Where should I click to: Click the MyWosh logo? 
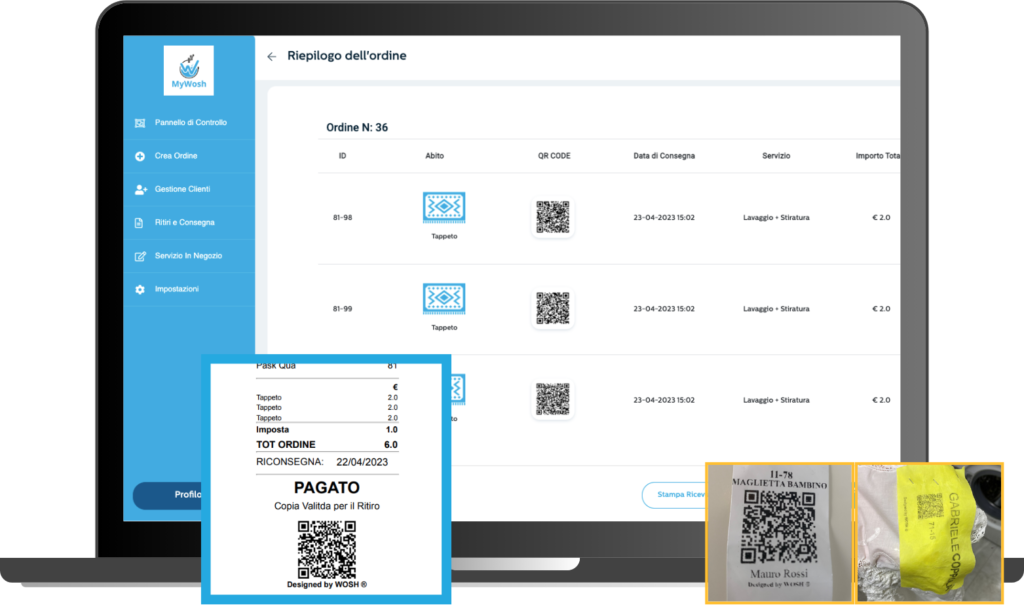click(x=188, y=70)
